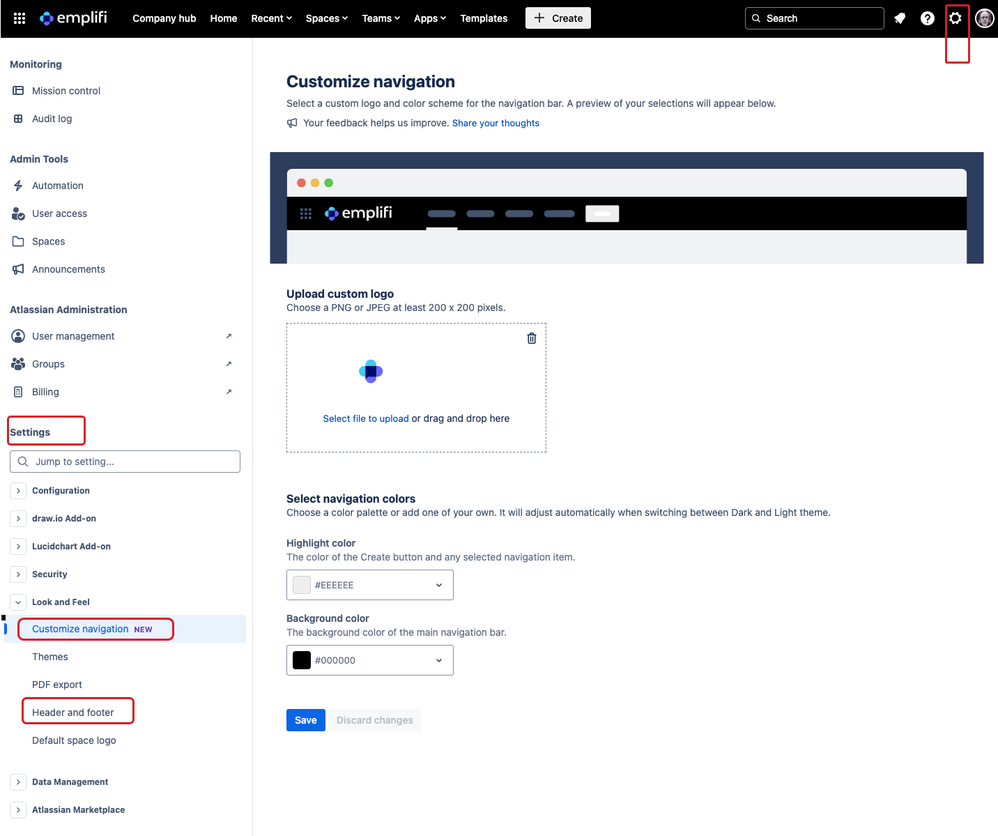Expand the Atlassian Marketplace section
Viewport: 998px width, 836px height.
pos(18,811)
